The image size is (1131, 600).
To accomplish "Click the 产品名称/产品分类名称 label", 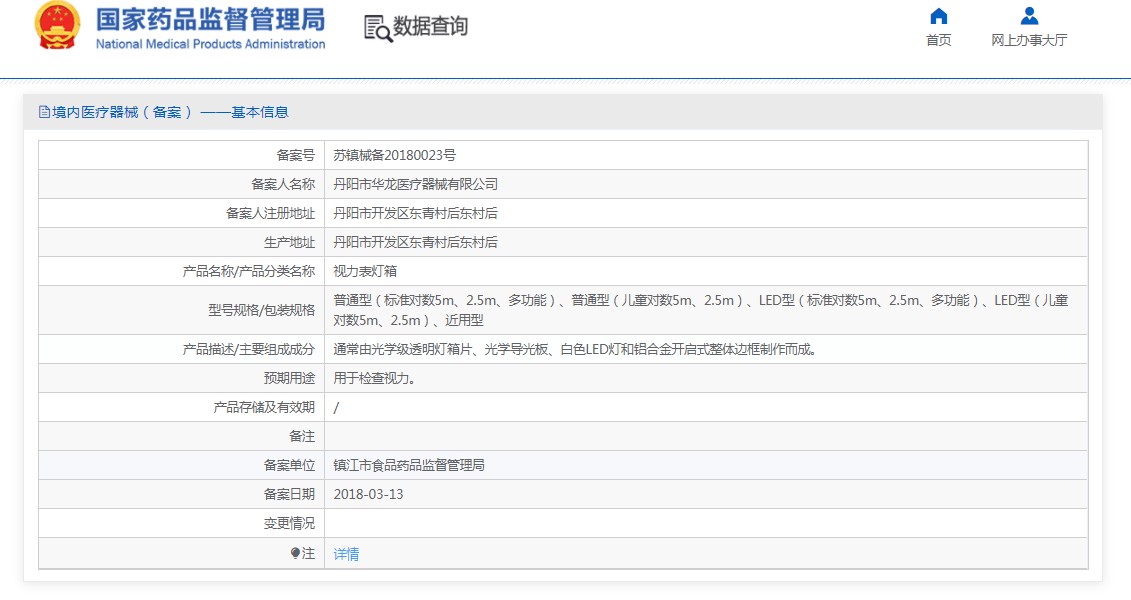I will (249, 271).
